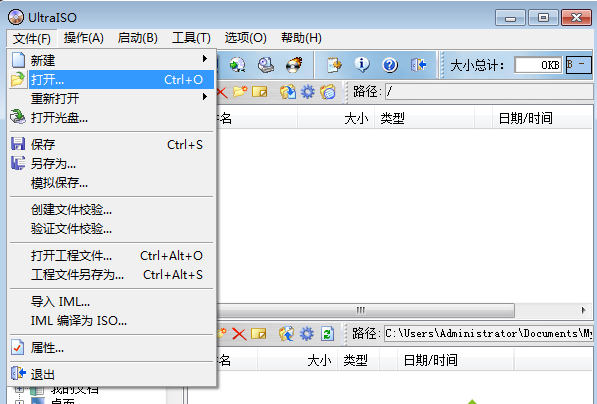Create new folder in the ISO pane toolbar
The image size is (597, 404).
pos(240,92)
